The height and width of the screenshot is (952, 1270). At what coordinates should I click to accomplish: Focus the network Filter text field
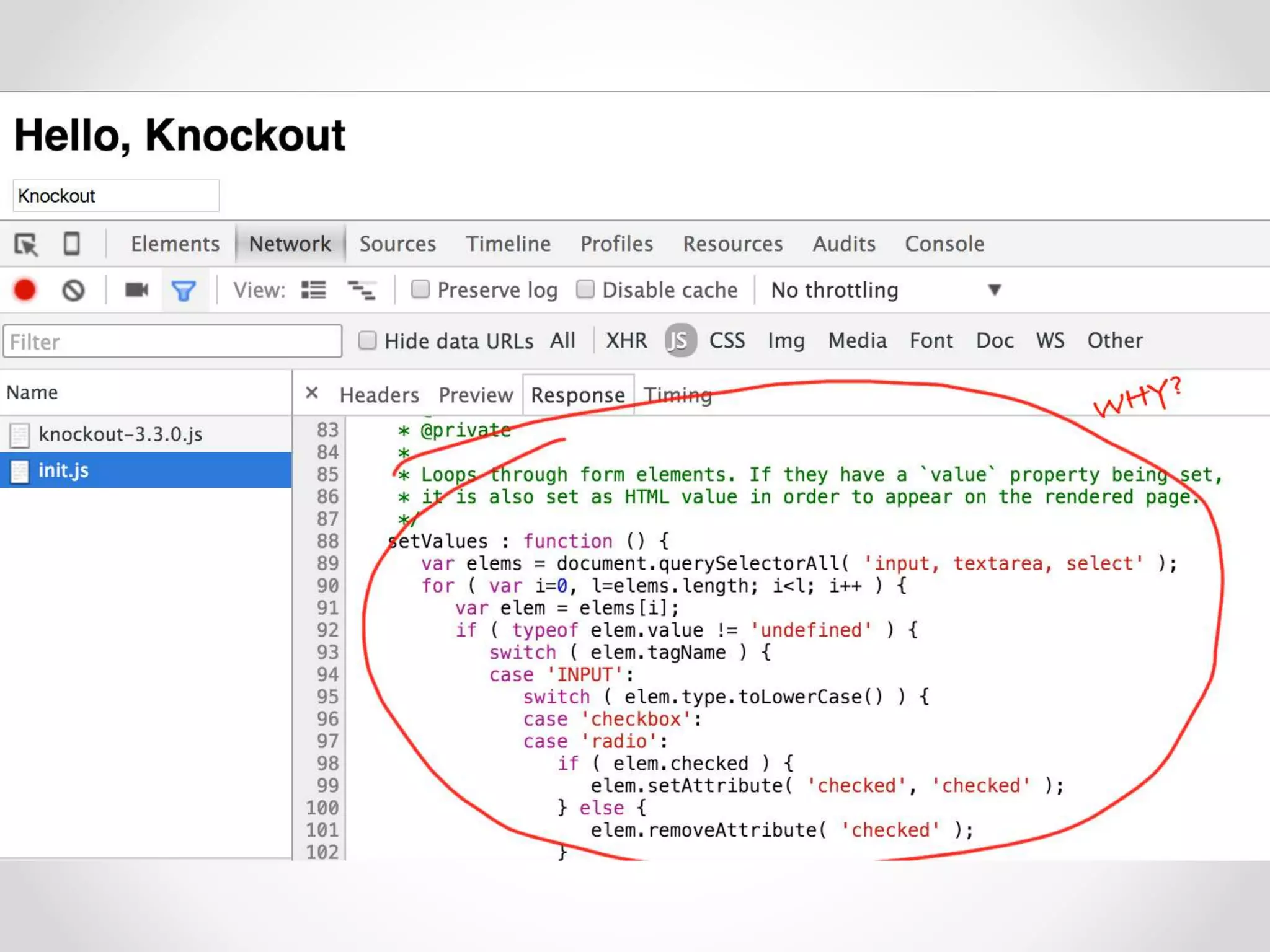pyautogui.click(x=172, y=341)
